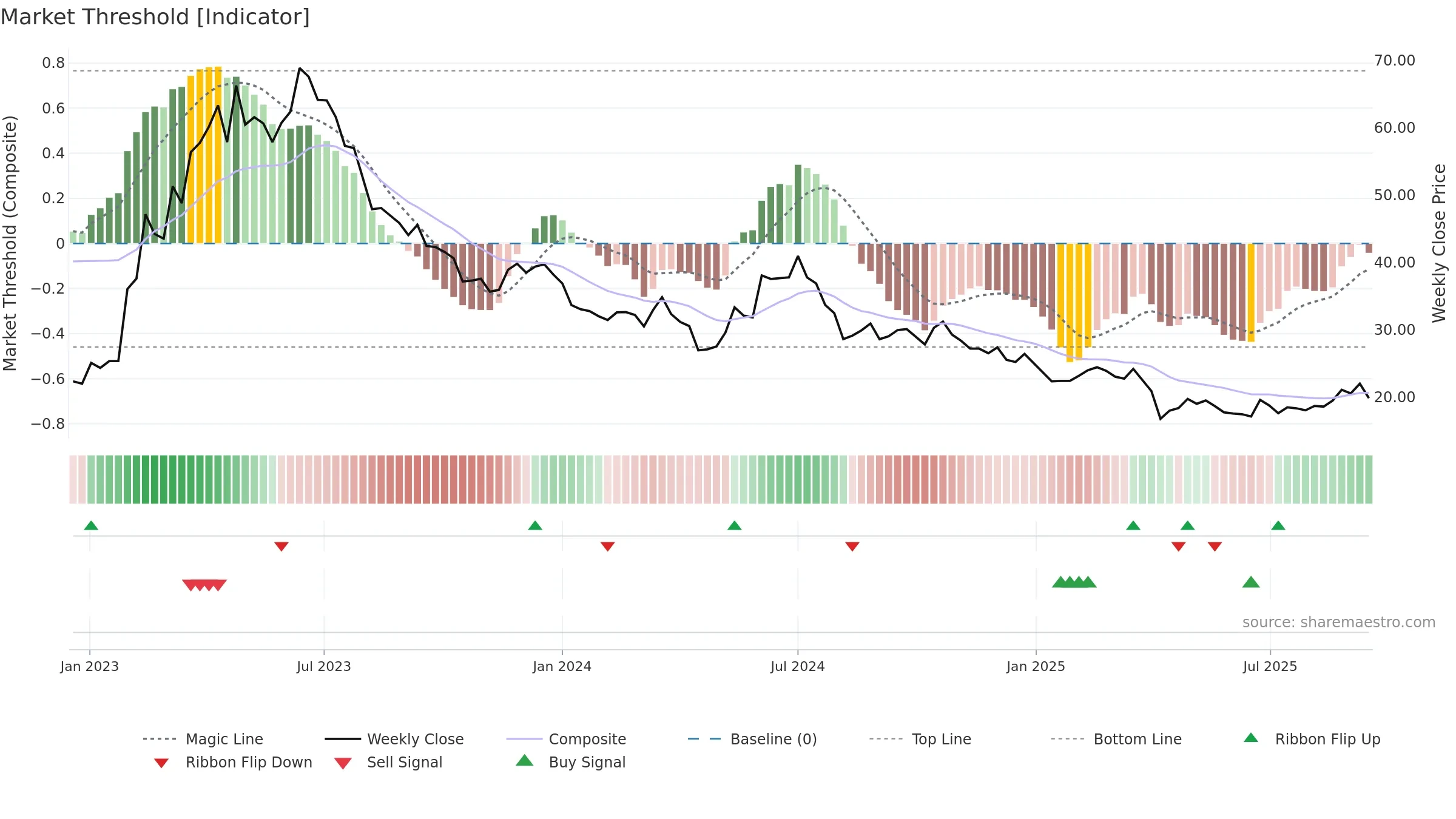Screen dimensions: 1456x819
Task: Click the Jul 2023 x-axis label
Action: point(324,666)
